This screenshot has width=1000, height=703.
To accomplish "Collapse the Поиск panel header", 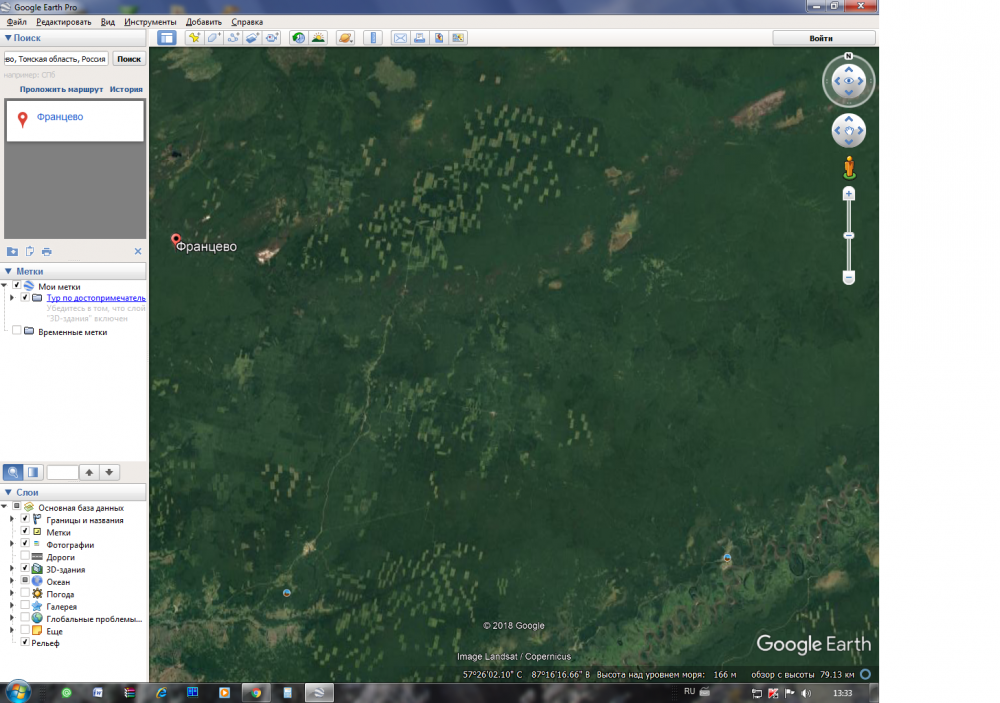I will coord(9,37).
